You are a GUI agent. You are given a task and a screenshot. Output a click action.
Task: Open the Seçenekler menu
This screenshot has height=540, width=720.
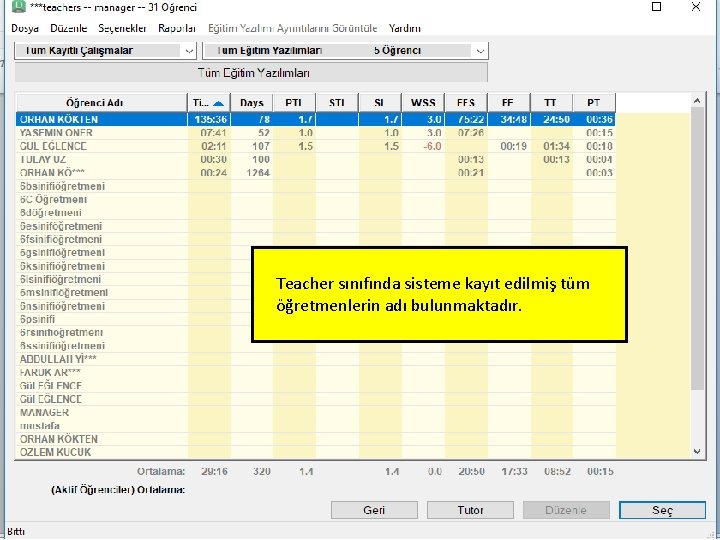[122, 28]
